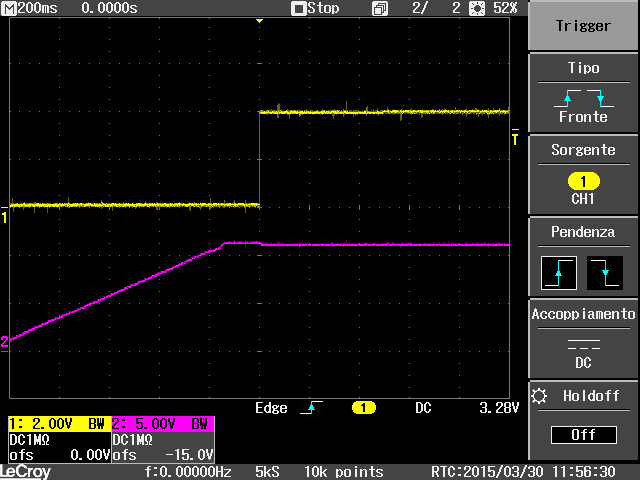Viewport: 640px width, 480px height.
Task: Click the BW label on channel 2
Action: pyautogui.click(x=200, y=424)
